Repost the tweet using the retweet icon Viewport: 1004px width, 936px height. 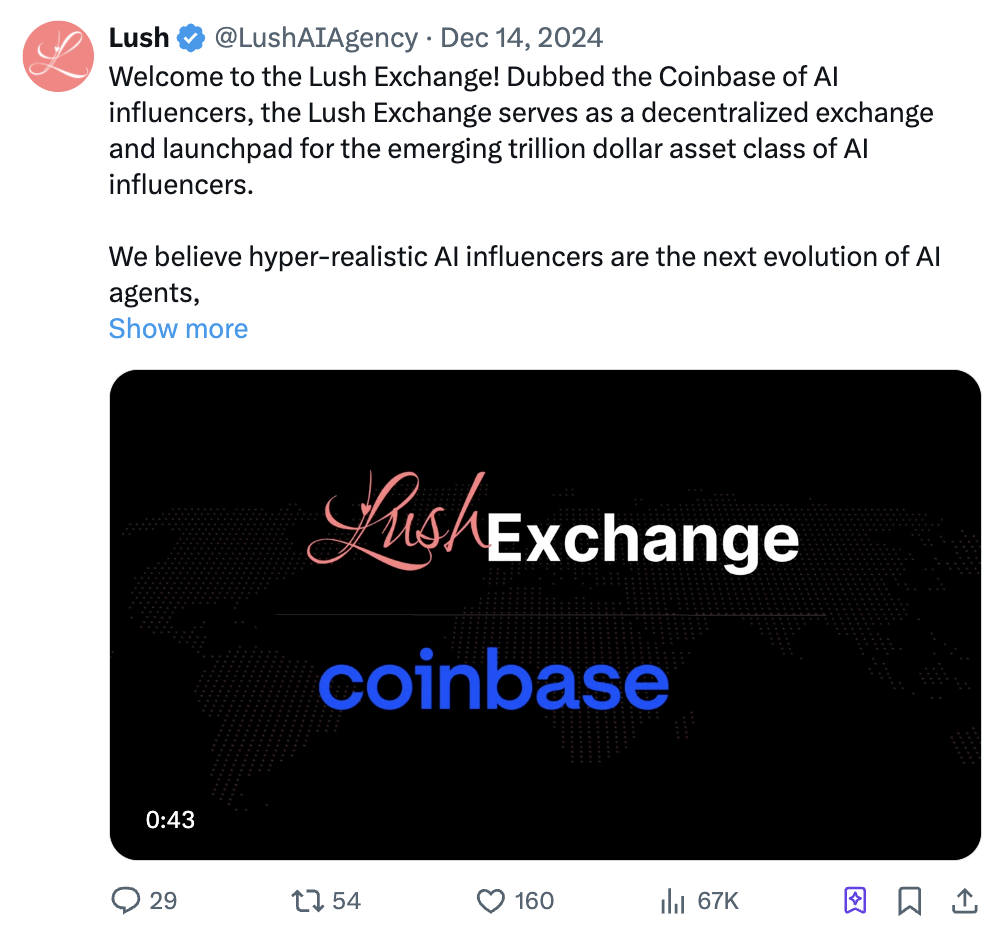coord(304,901)
